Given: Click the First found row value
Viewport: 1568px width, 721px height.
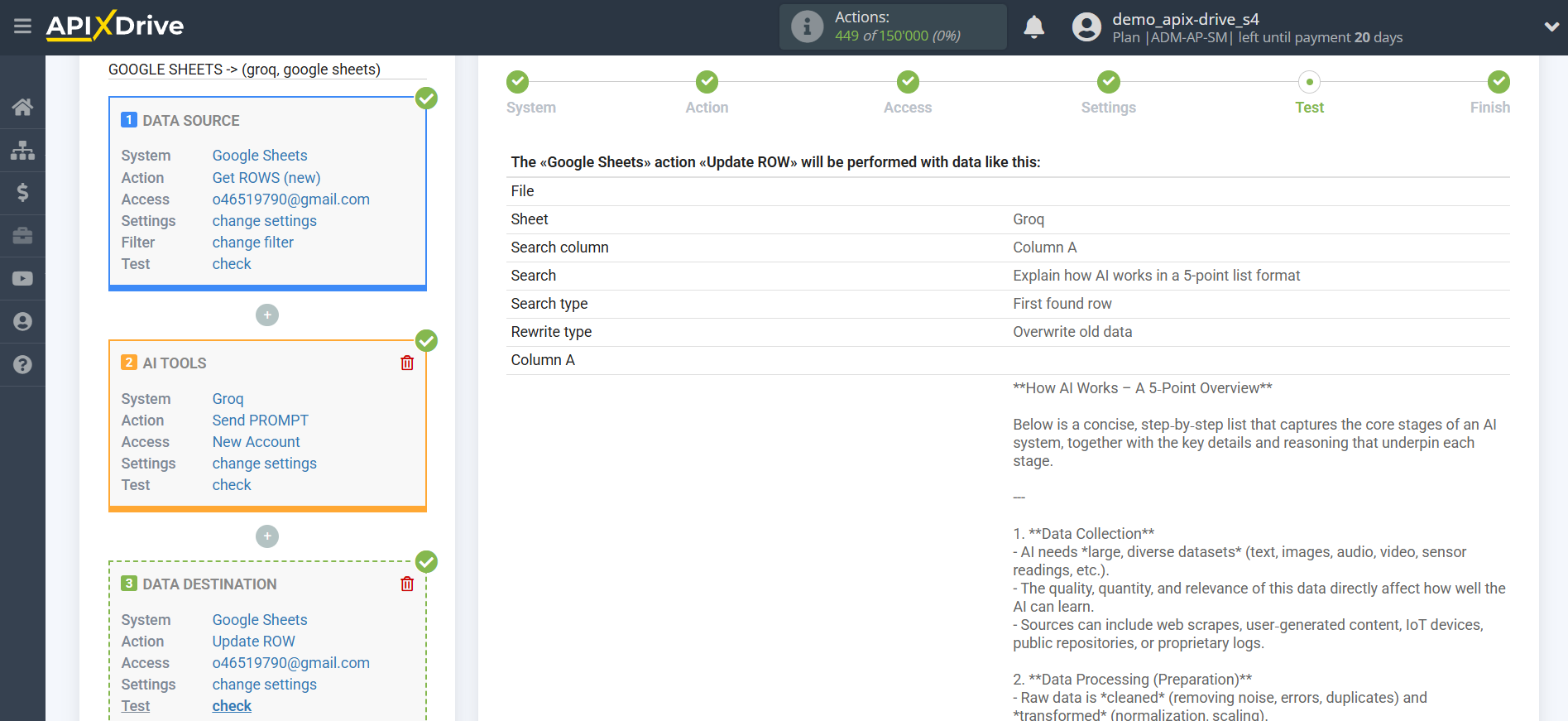Looking at the screenshot, I should (1062, 304).
